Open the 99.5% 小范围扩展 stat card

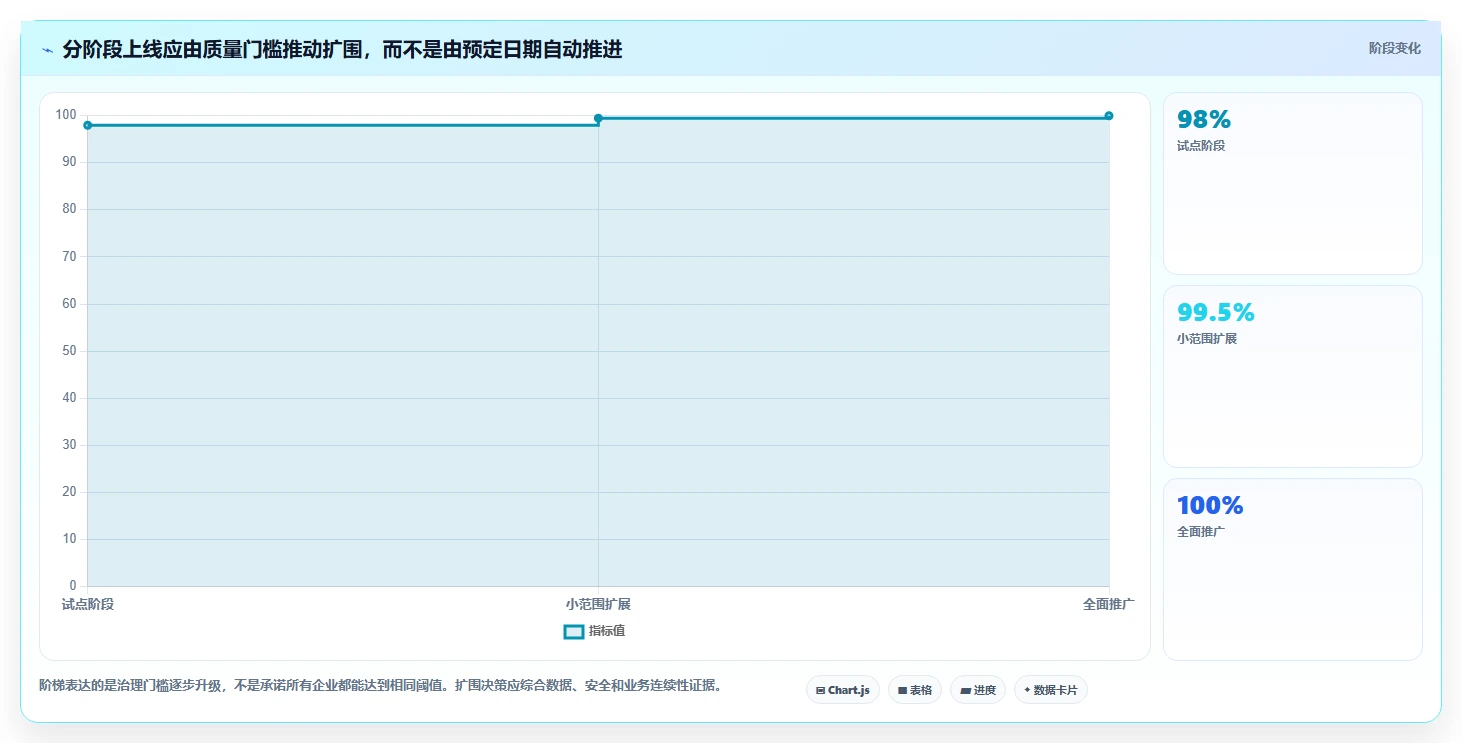(x=1292, y=376)
